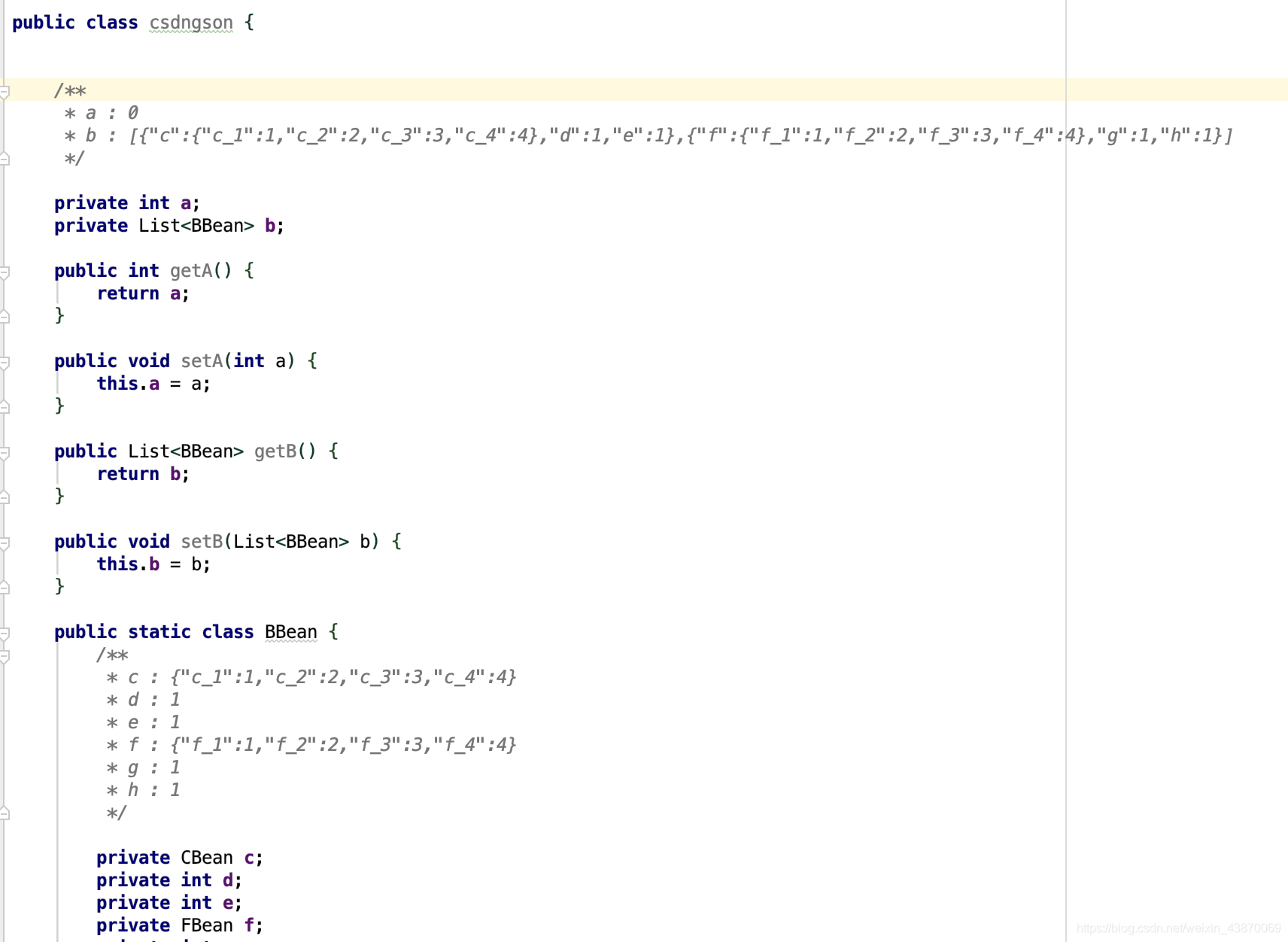Collapse the class Javadoc comment fold marker
Viewport: 1288px width, 942px height.
[4, 92]
